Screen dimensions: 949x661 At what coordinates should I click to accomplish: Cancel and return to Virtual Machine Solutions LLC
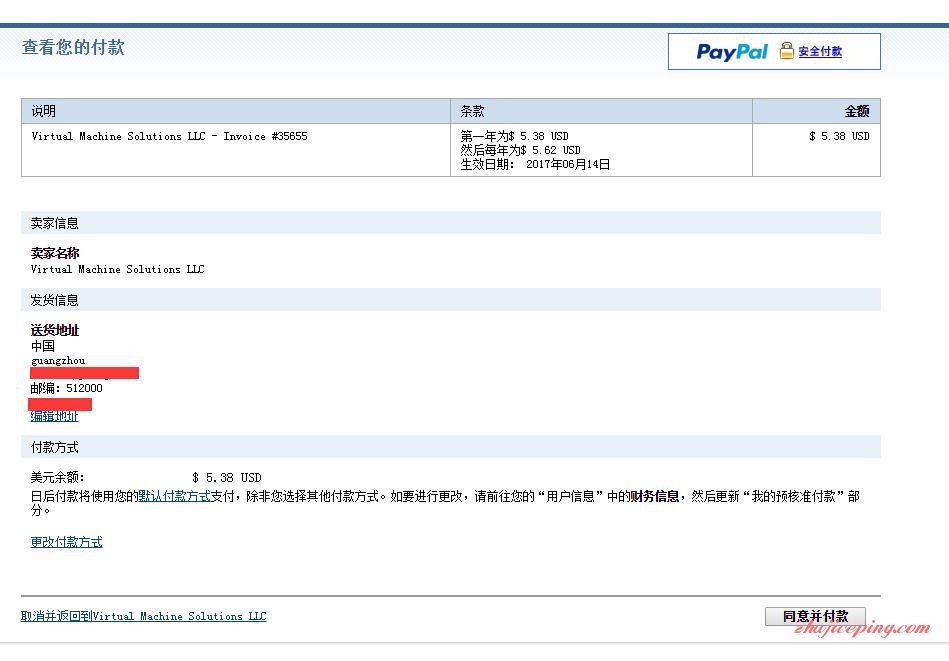pos(143,616)
